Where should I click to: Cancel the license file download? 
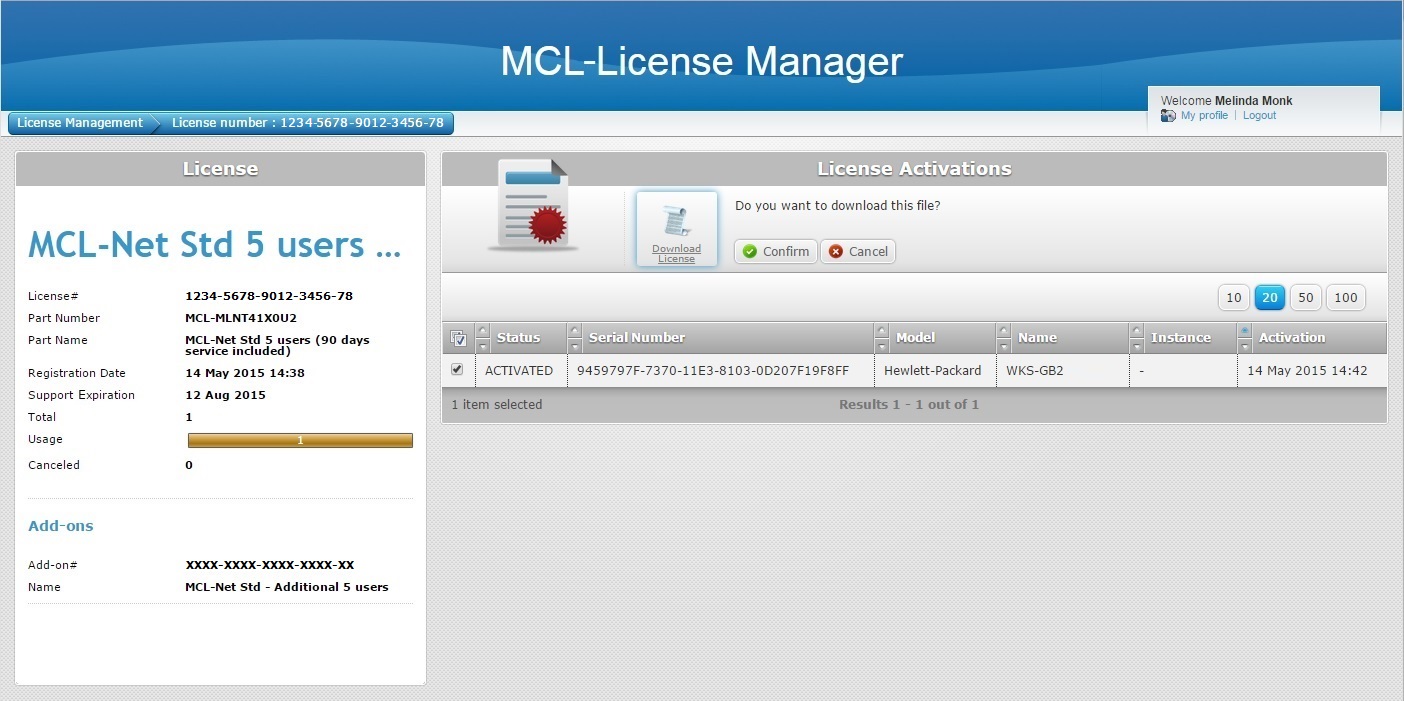point(858,252)
